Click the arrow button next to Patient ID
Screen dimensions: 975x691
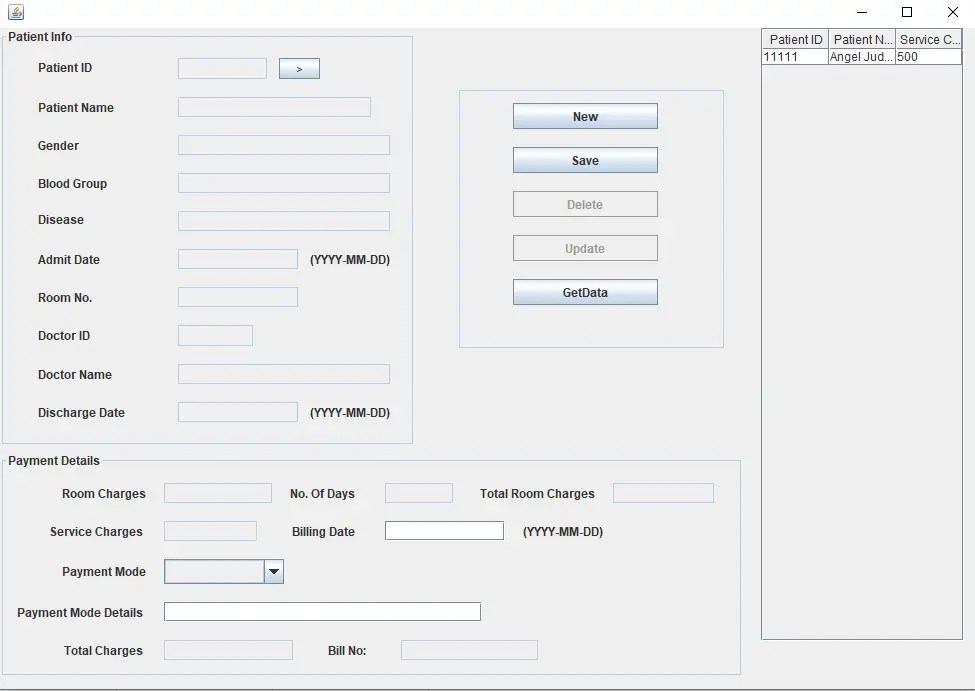(299, 68)
